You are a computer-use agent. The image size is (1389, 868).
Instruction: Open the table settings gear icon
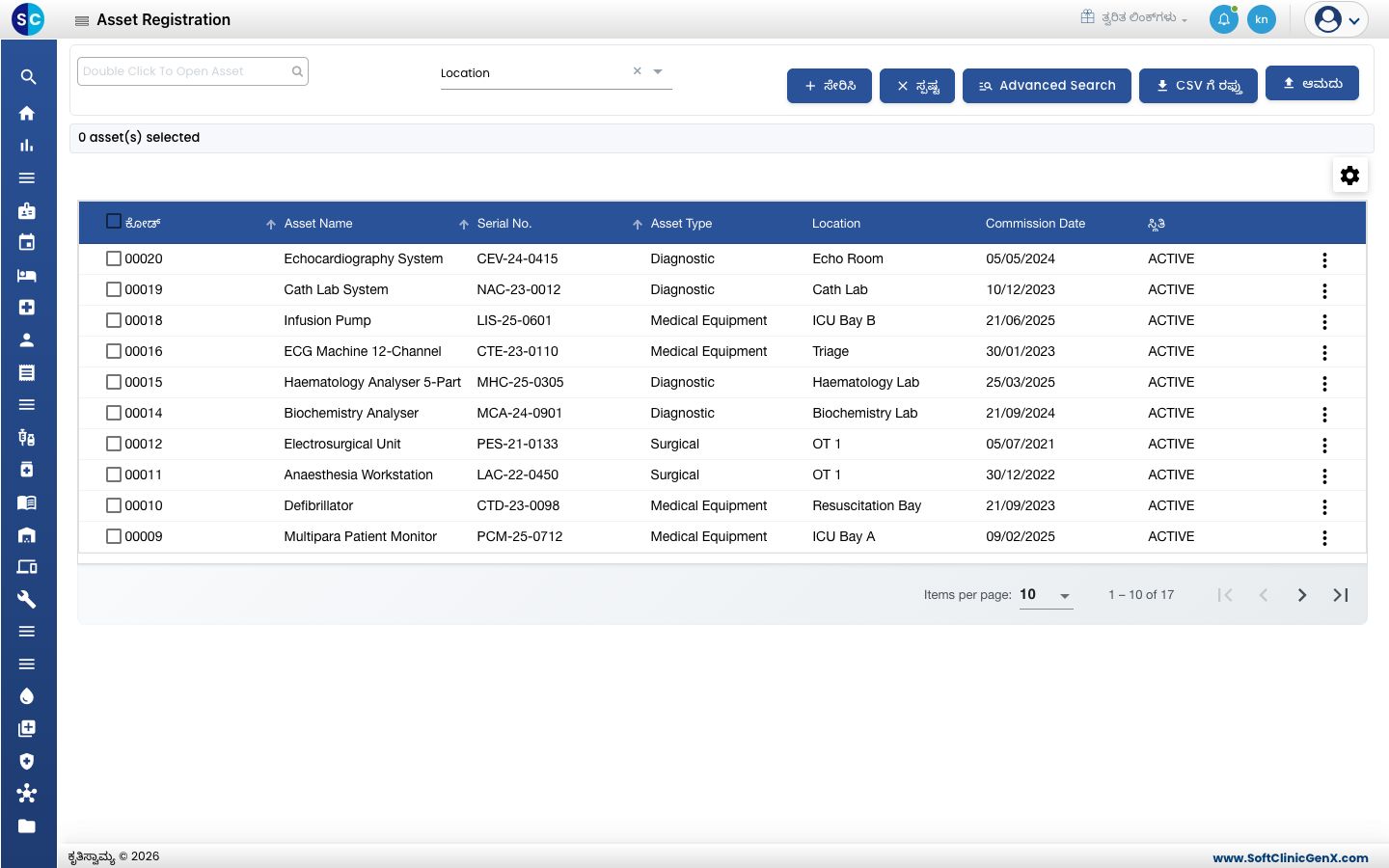(1349, 176)
